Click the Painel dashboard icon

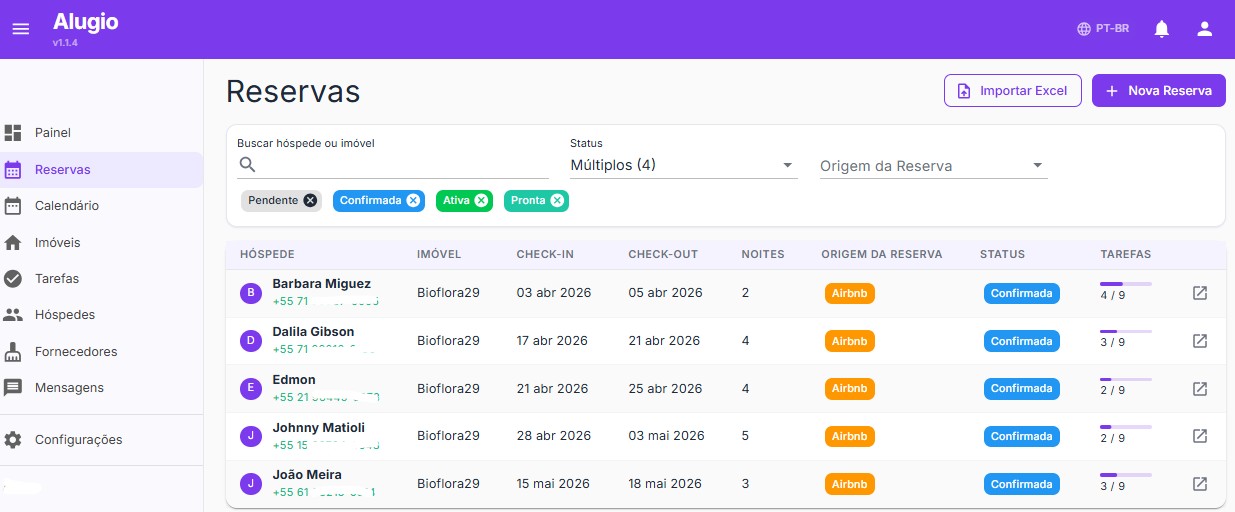pos(13,133)
